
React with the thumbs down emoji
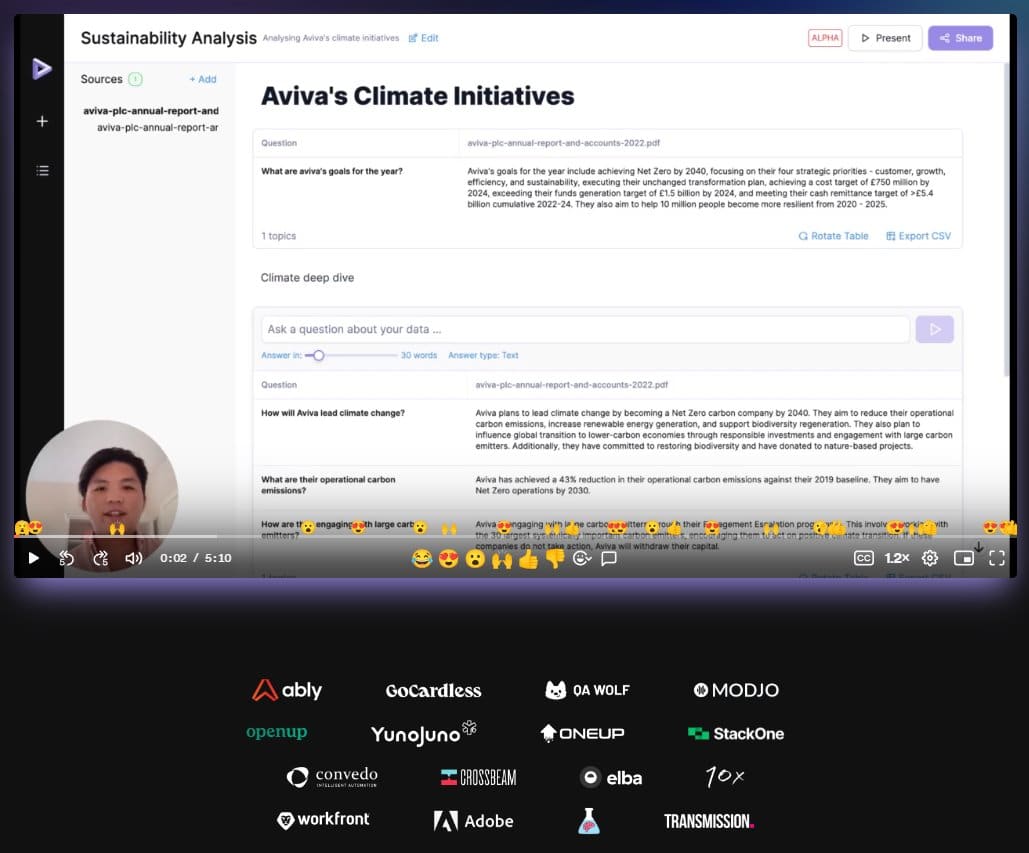(555, 559)
